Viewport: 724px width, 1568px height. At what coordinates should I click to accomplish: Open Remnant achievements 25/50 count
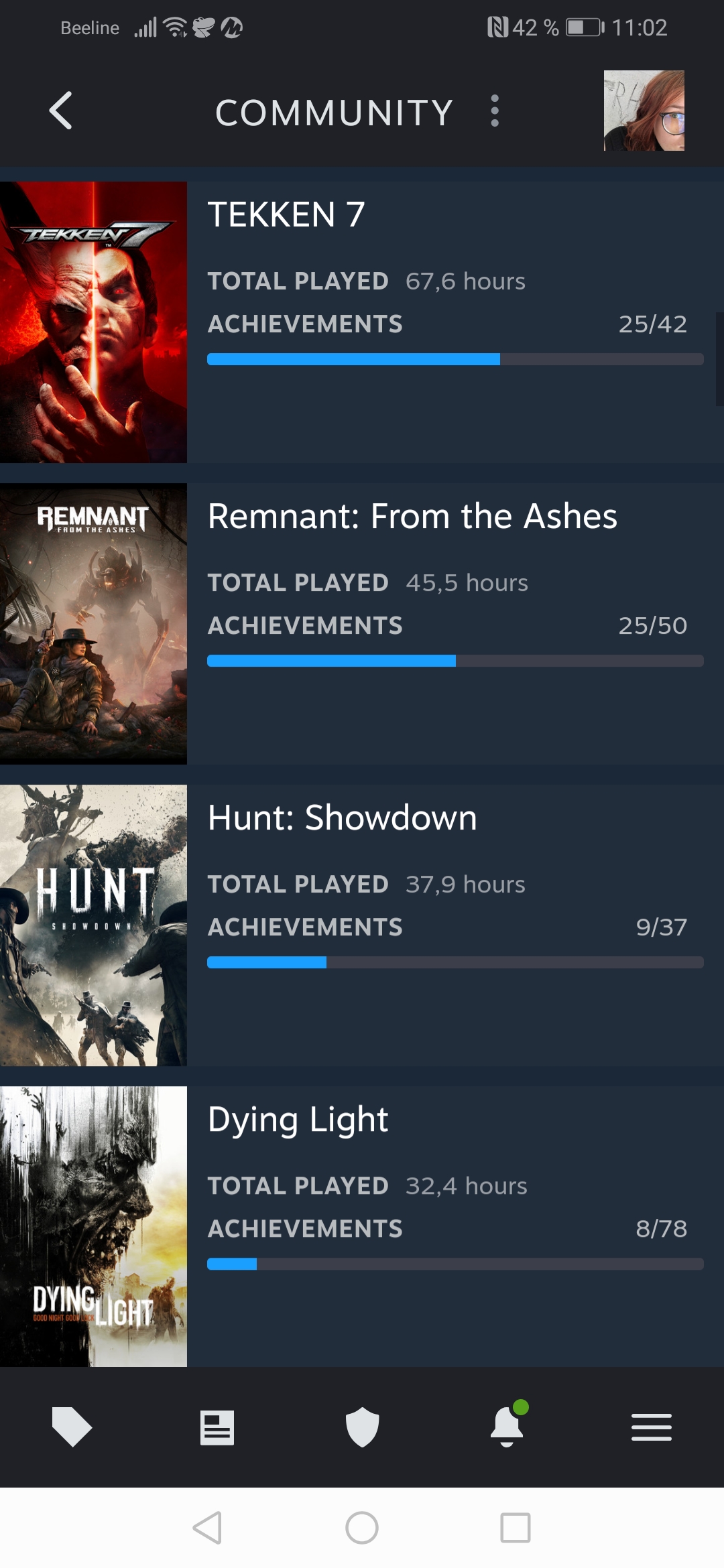click(652, 626)
